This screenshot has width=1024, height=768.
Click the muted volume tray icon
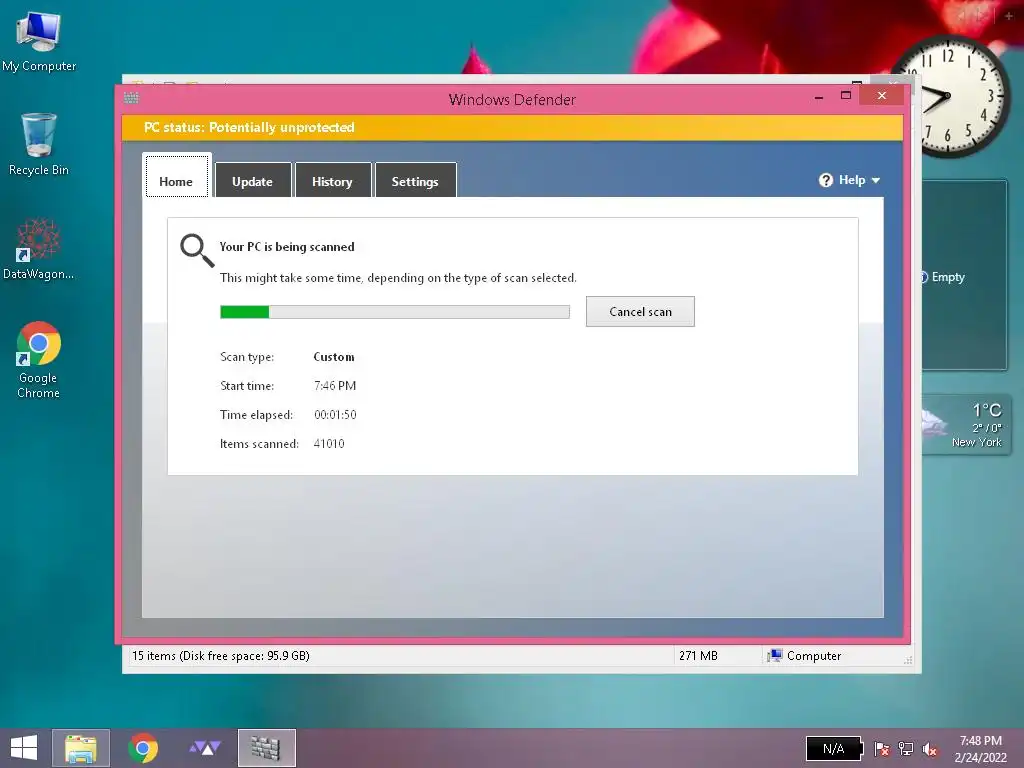pyautogui.click(x=930, y=748)
